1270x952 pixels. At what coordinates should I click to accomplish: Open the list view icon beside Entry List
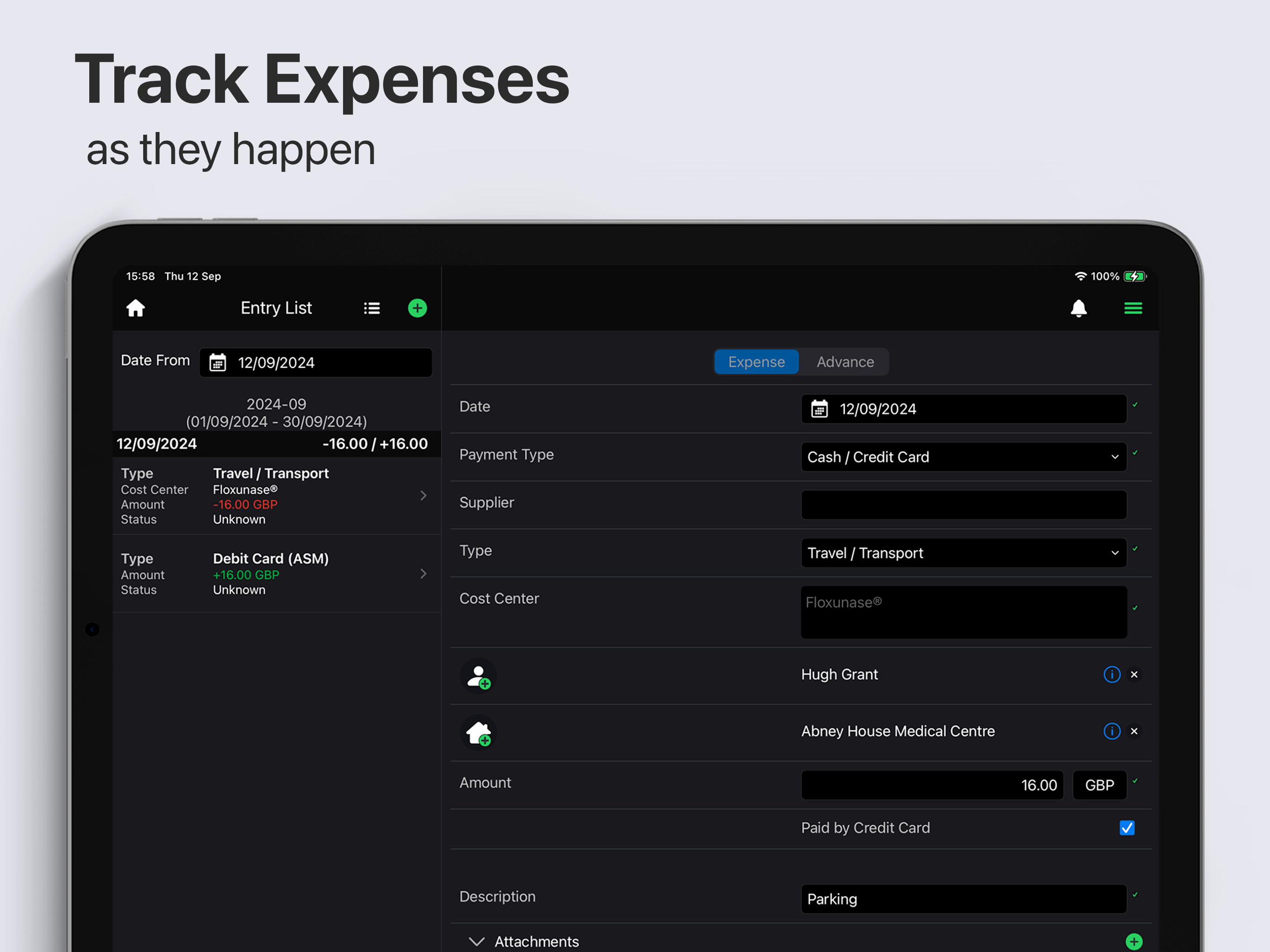(x=372, y=308)
